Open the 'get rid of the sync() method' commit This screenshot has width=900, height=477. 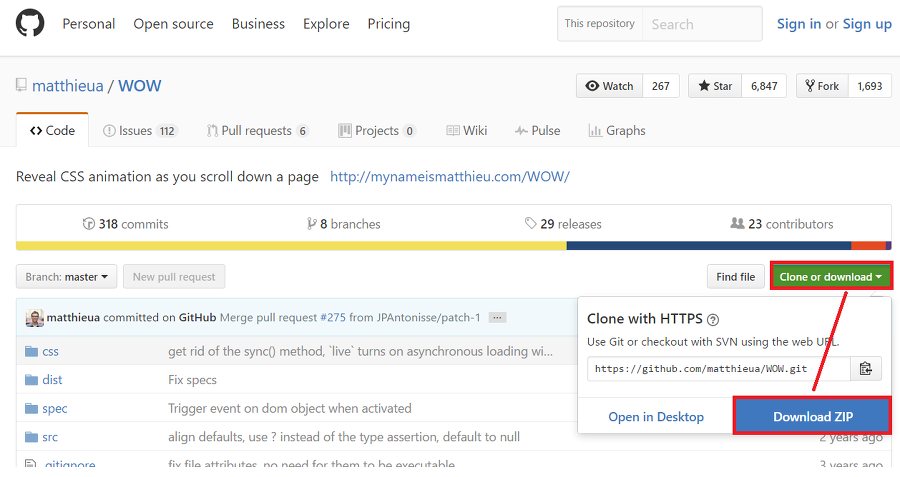click(360, 351)
